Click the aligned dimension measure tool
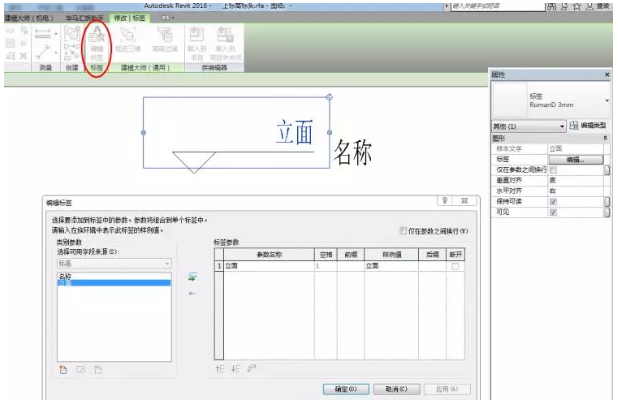 coord(43,34)
